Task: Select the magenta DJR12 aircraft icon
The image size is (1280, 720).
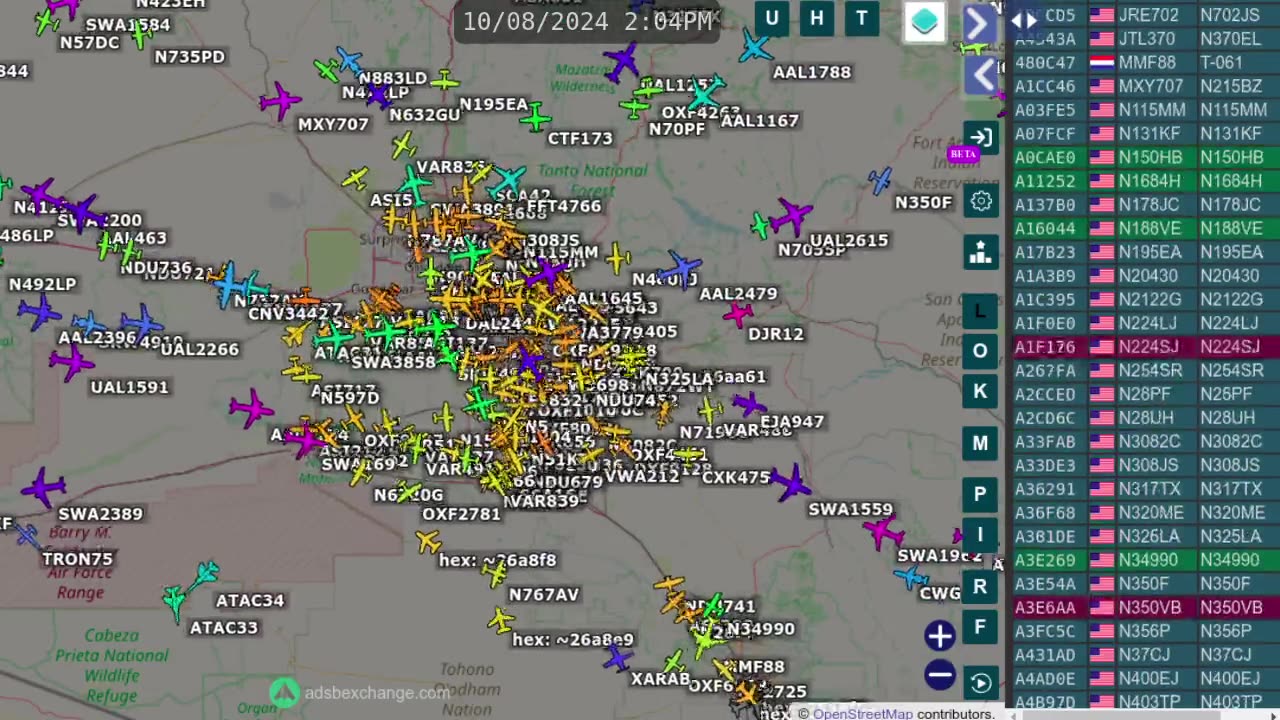Action: click(738, 314)
